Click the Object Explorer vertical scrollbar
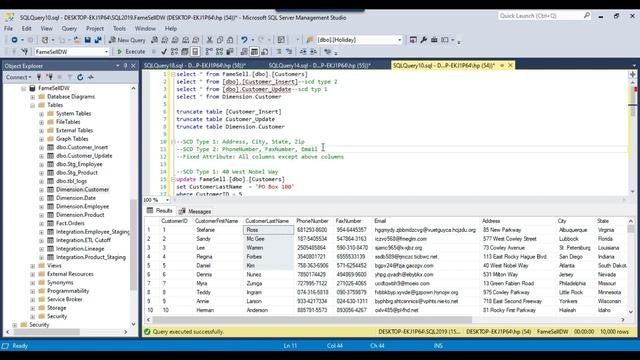640x360 pixels. (x=133, y=244)
